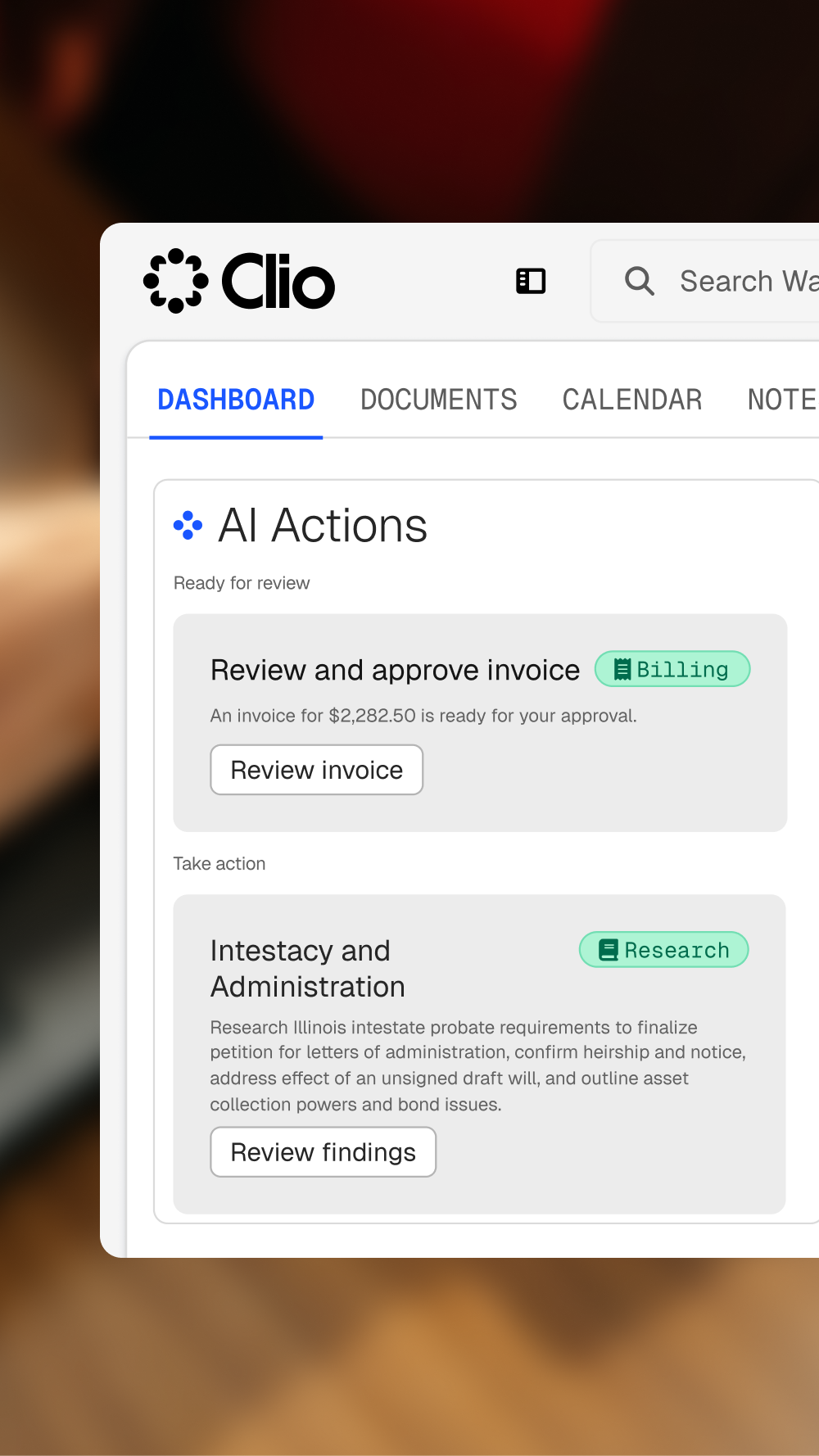
Task: Click the AI Actions sparkle icon
Action: [188, 526]
